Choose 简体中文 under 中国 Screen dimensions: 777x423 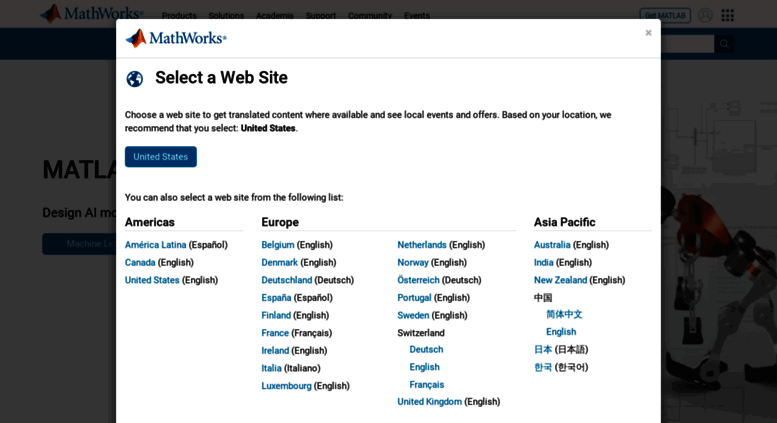pos(564,314)
